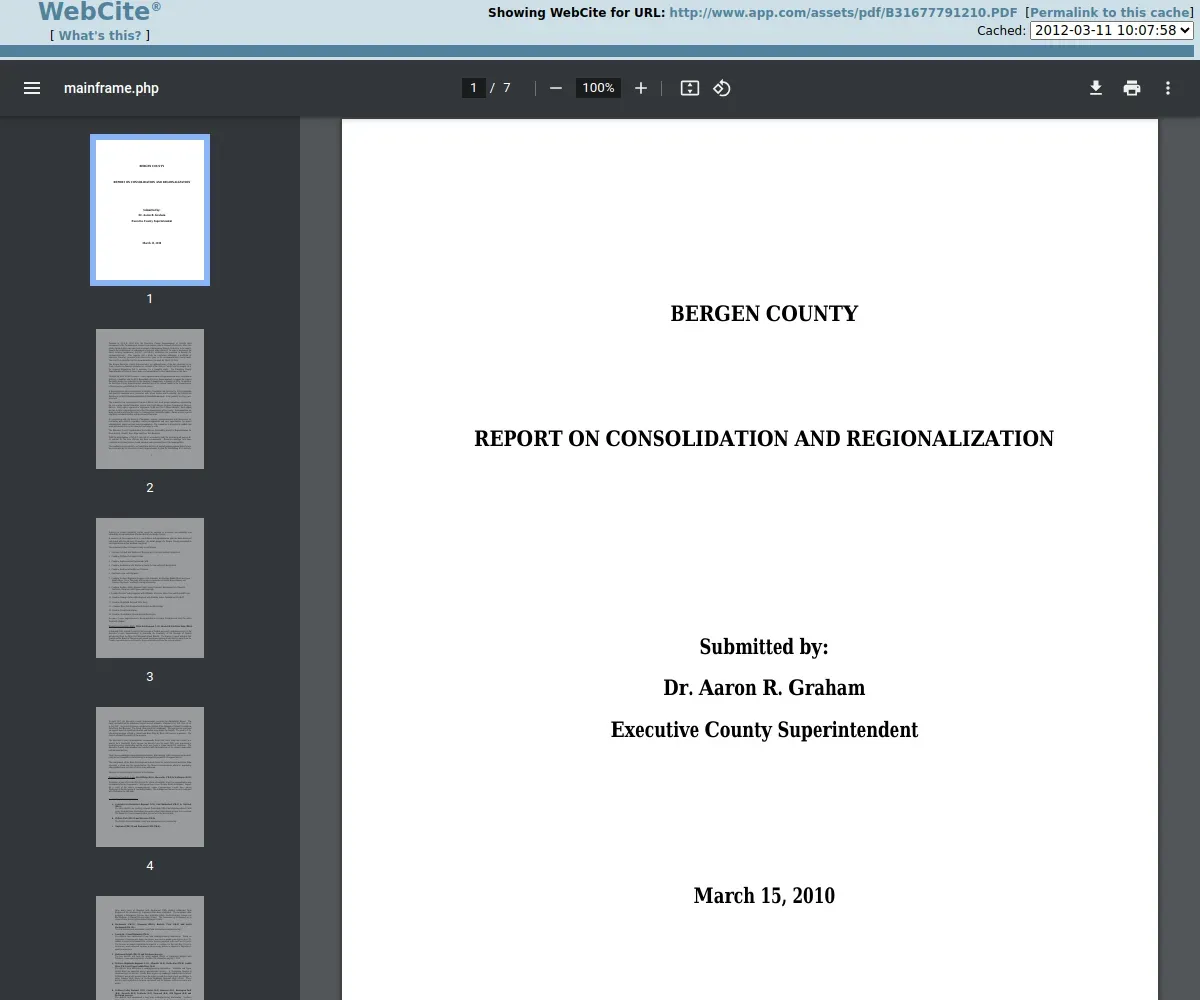Select page 4 thumbnail
This screenshot has width=1200, height=1000.
[x=150, y=777]
